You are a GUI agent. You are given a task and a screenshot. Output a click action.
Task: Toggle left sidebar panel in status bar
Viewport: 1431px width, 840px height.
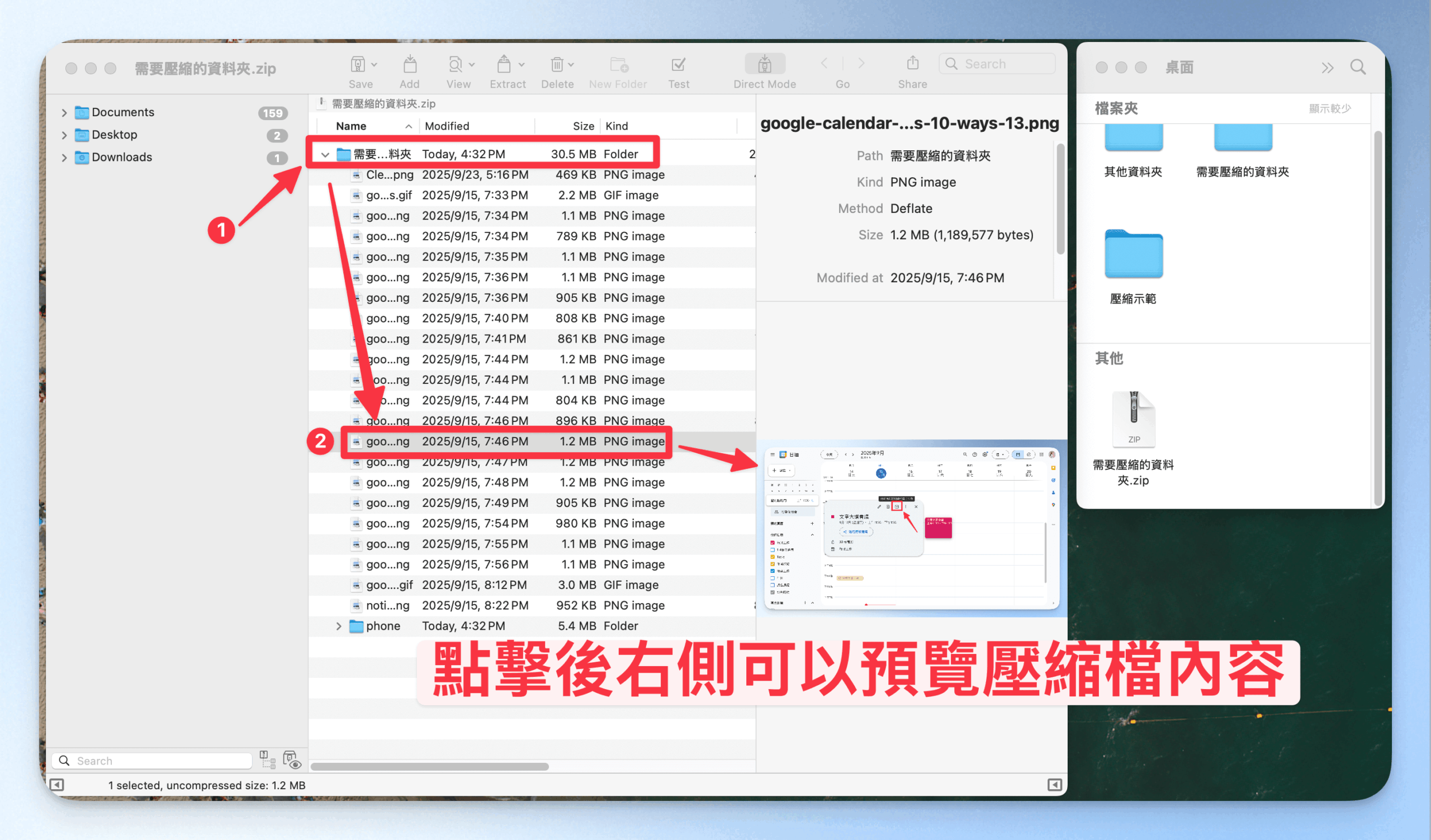[57, 785]
